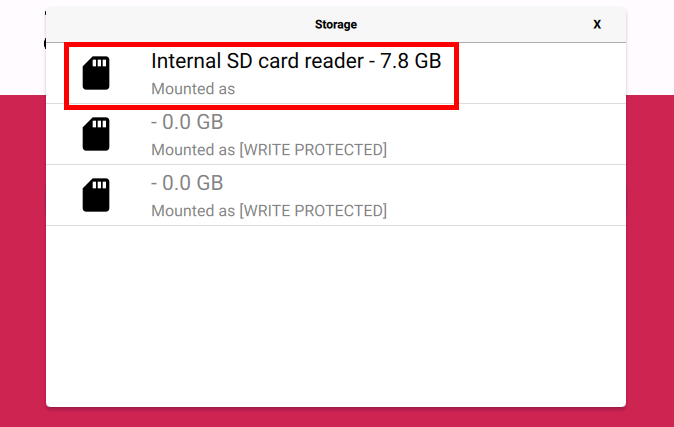This screenshot has height=427, width=674.
Task: Click "Mounted as" under Internal SD card reader
Action: click(193, 88)
